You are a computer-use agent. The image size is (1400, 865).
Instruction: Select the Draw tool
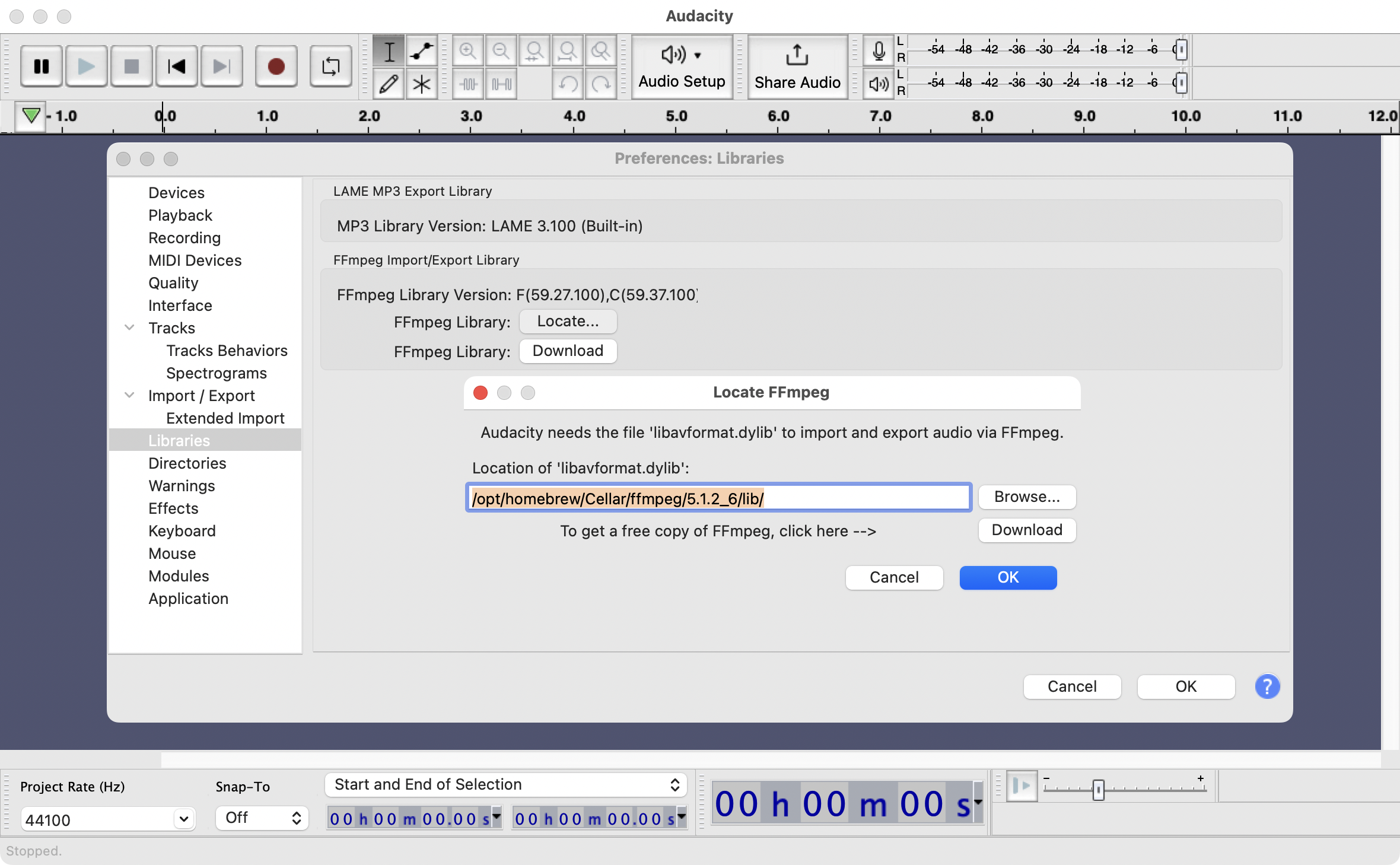point(389,84)
